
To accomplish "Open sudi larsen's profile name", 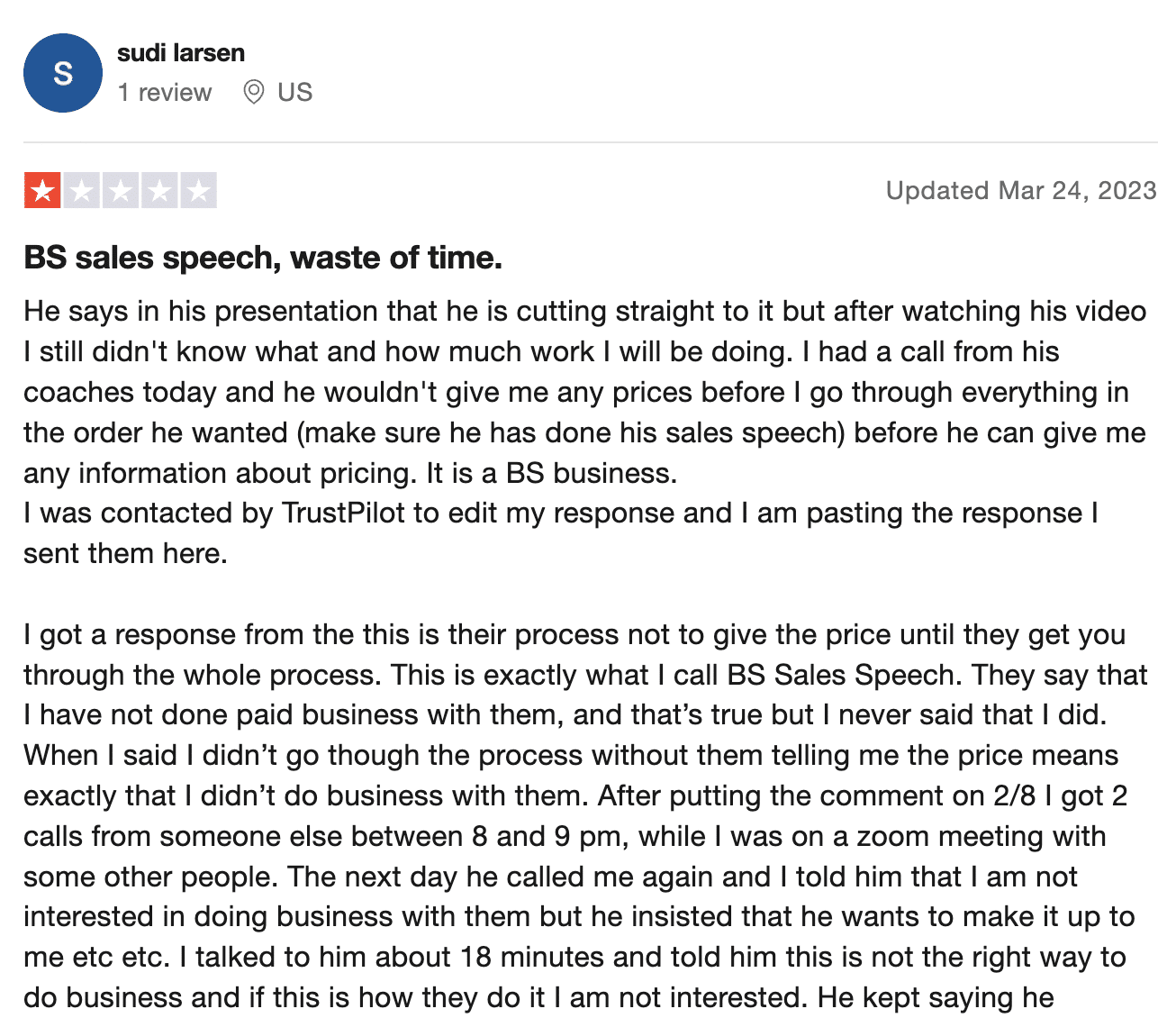I will tap(181, 53).
